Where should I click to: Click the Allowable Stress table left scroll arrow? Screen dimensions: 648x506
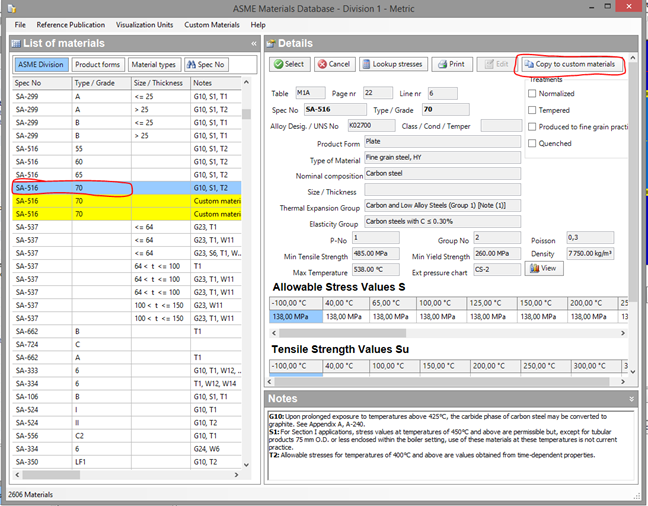pos(274,333)
